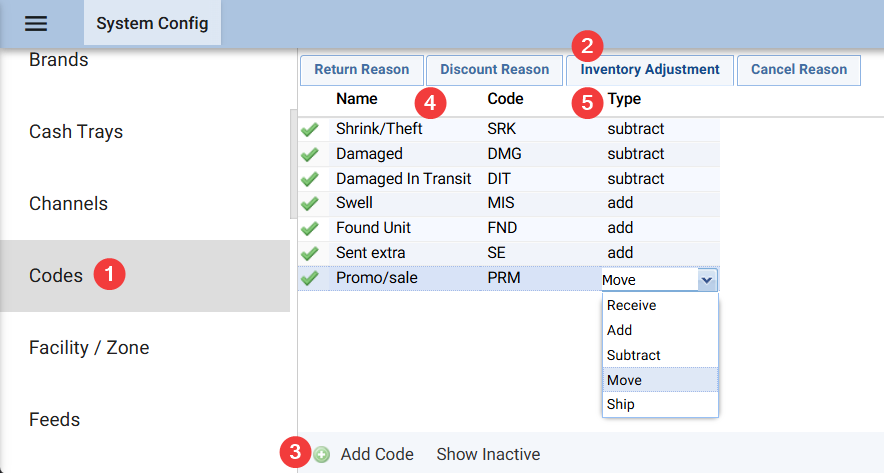Click the green check icon for Swell
Screen dimensions: 884x473
[310, 204]
